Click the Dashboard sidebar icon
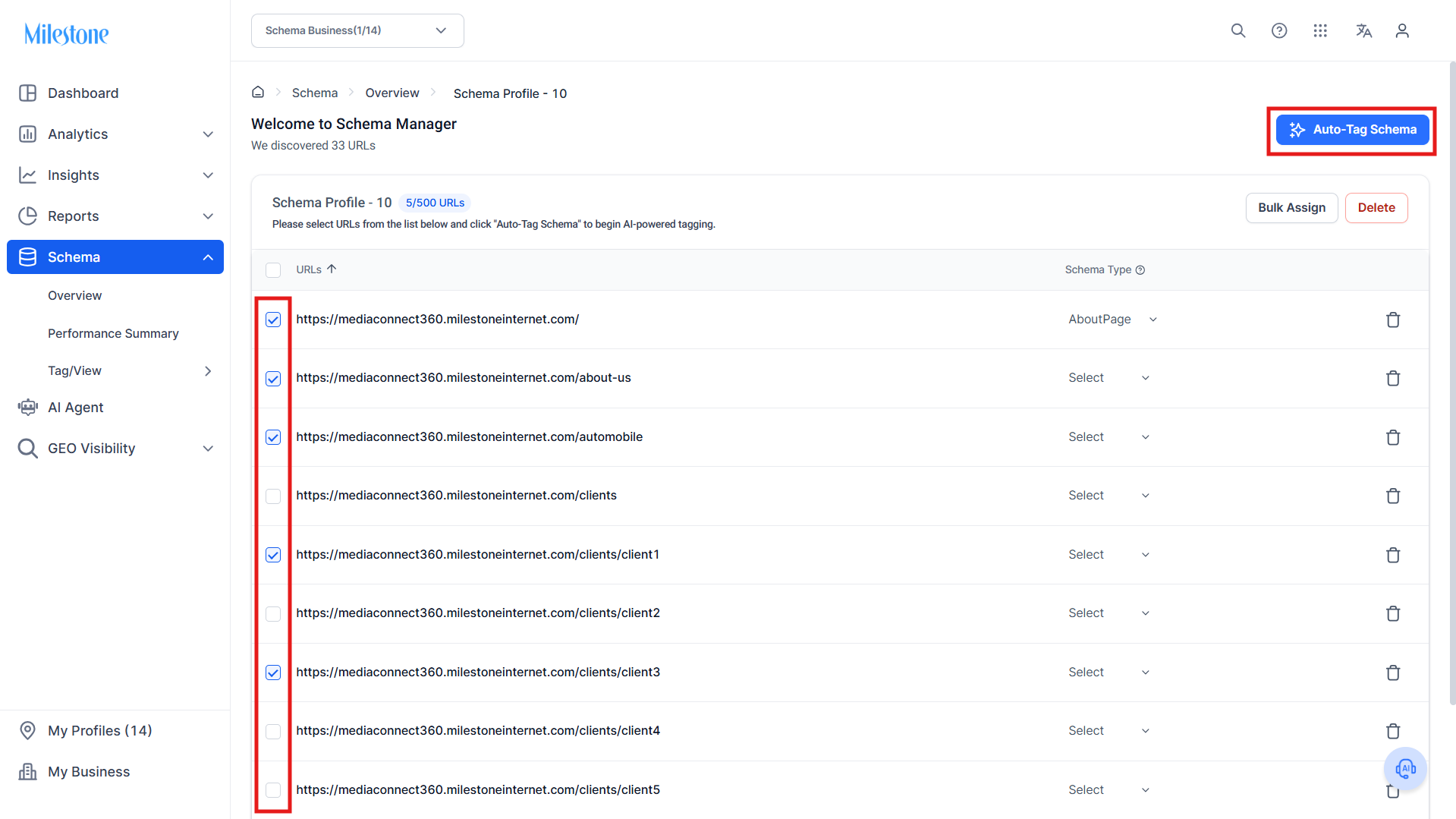This screenshot has height=819, width=1456. pos(27,93)
